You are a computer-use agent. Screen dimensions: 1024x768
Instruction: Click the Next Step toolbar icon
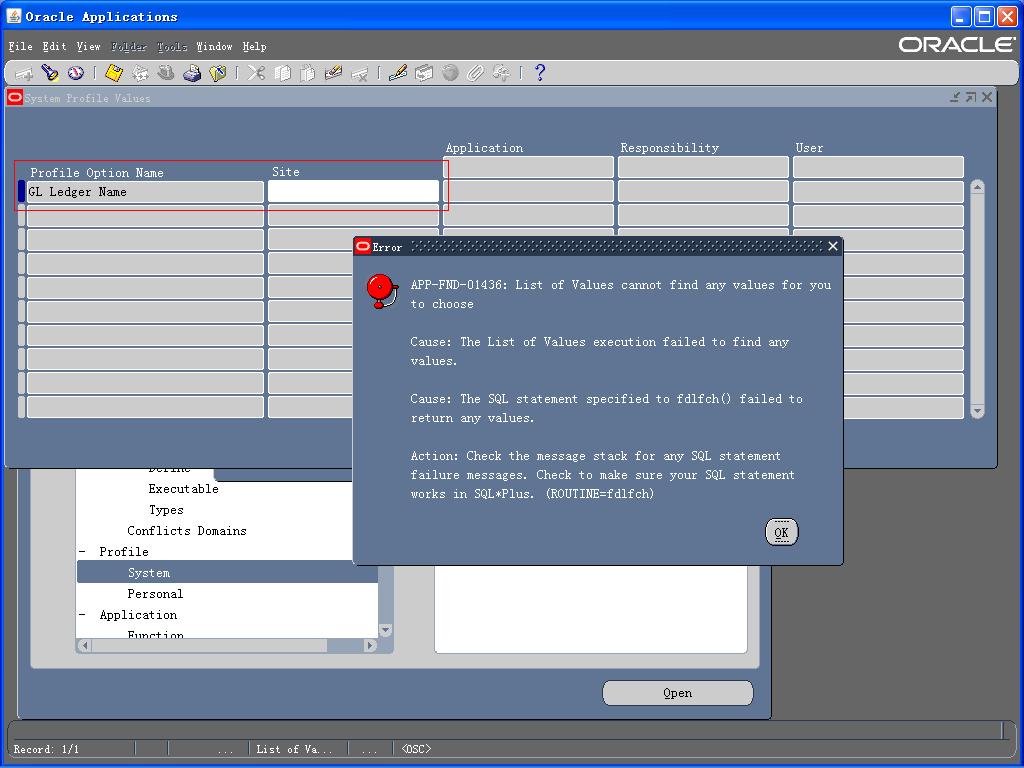coord(140,73)
